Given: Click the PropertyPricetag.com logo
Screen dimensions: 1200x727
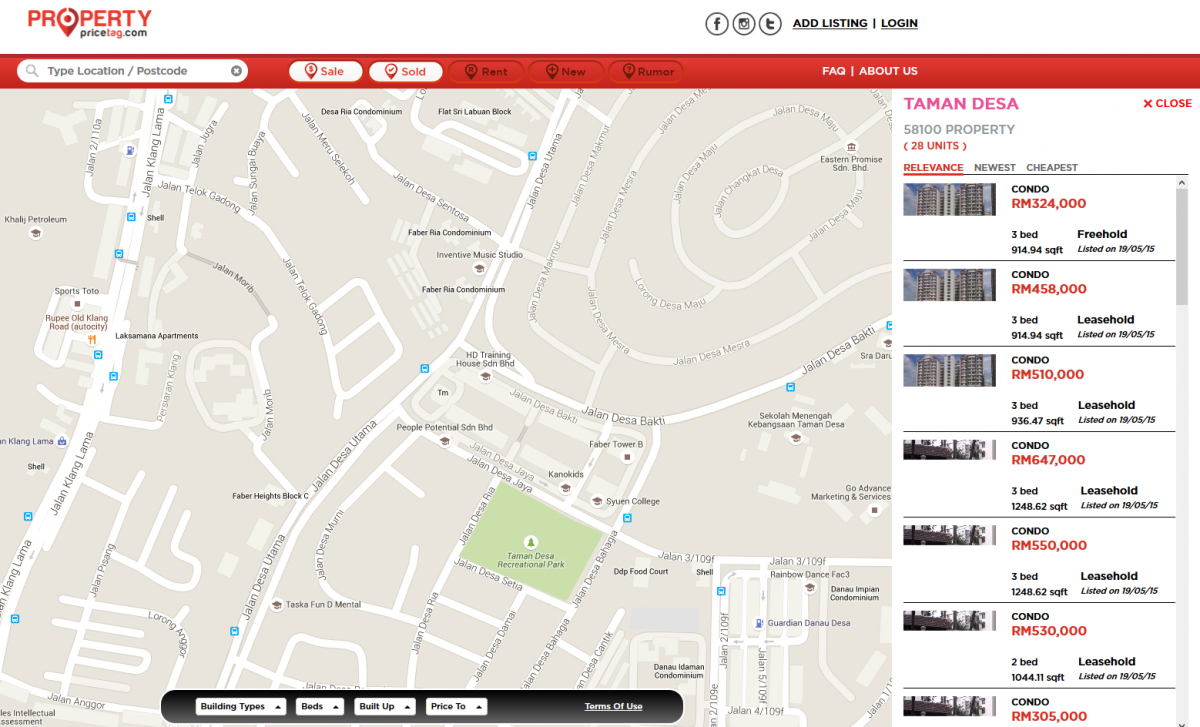Looking at the screenshot, I should coord(90,24).
